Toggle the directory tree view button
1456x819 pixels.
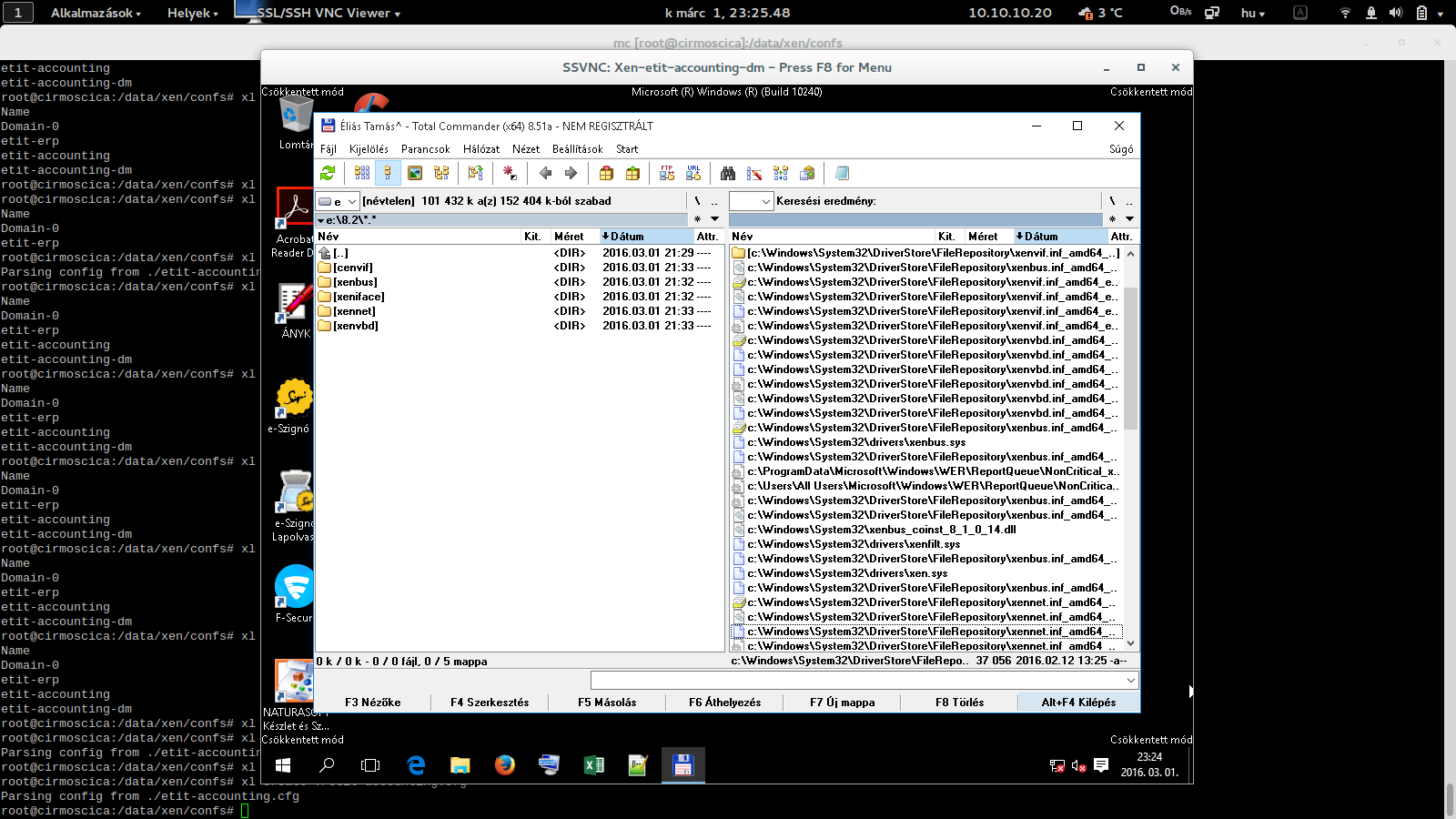[x=441, y=173]
